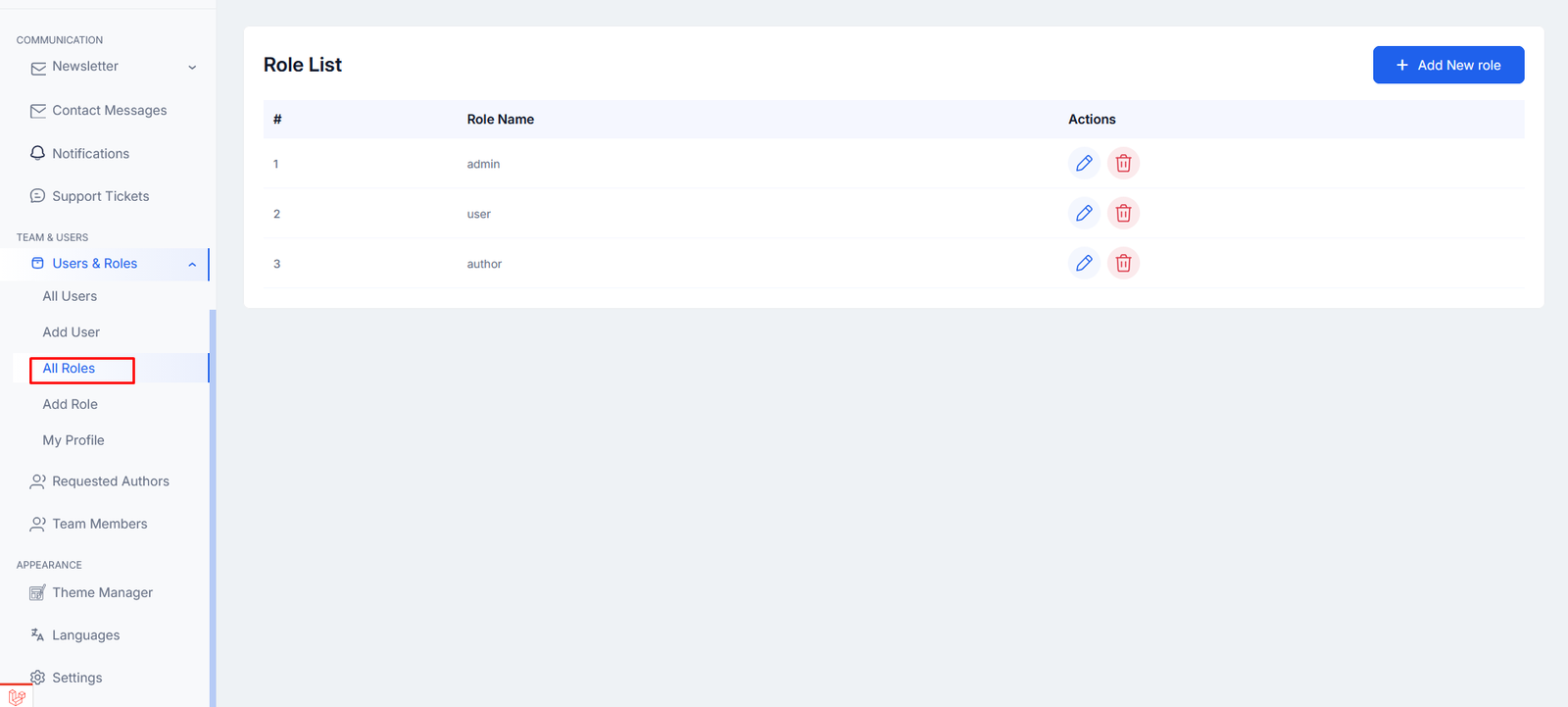Click the Theme Manager icon
Screen dimensions: 1568x707
[x=38, y=592]
